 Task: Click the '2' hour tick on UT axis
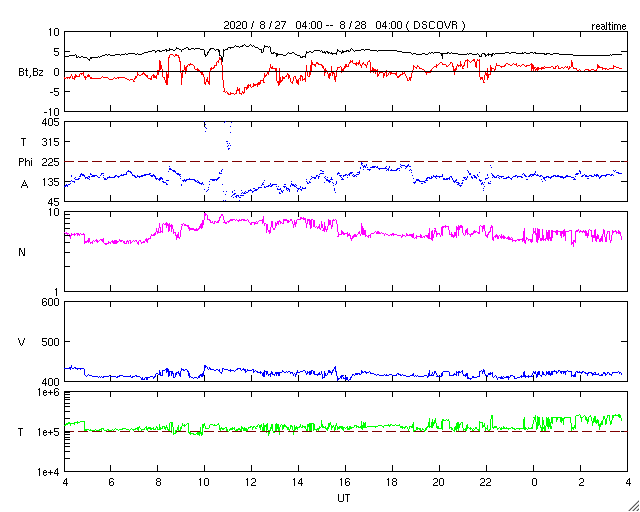pos(580,481)
